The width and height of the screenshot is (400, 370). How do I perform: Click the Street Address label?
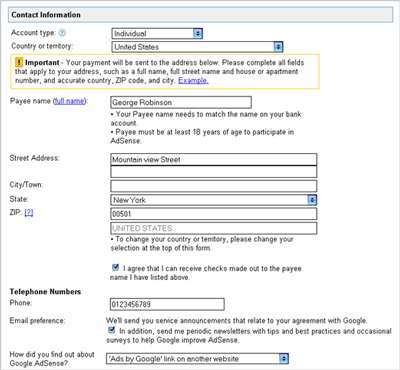click(x=34, y=158)
